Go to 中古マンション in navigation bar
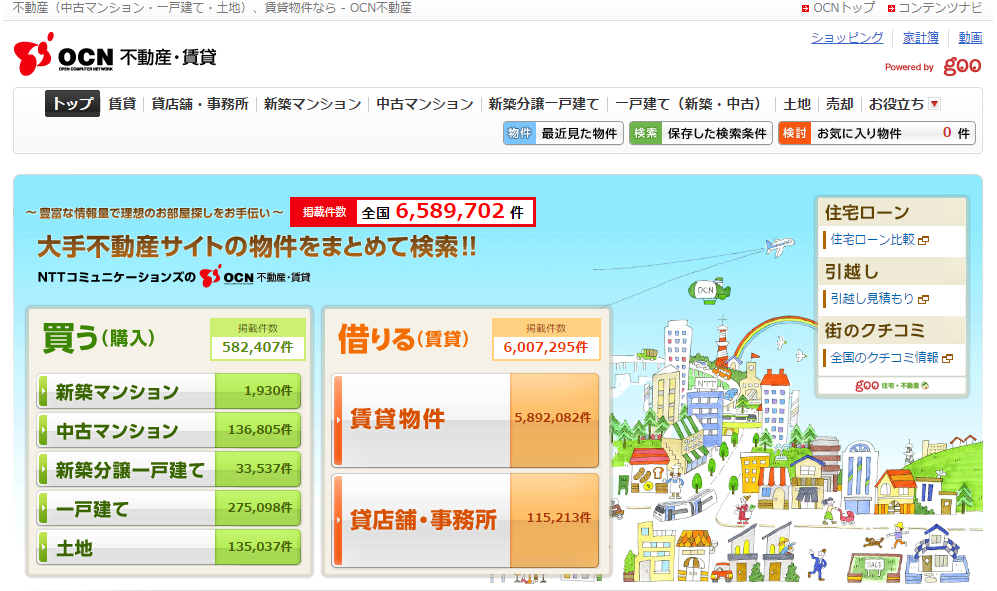This screenshot has height=591, width=997. [425, 104]
